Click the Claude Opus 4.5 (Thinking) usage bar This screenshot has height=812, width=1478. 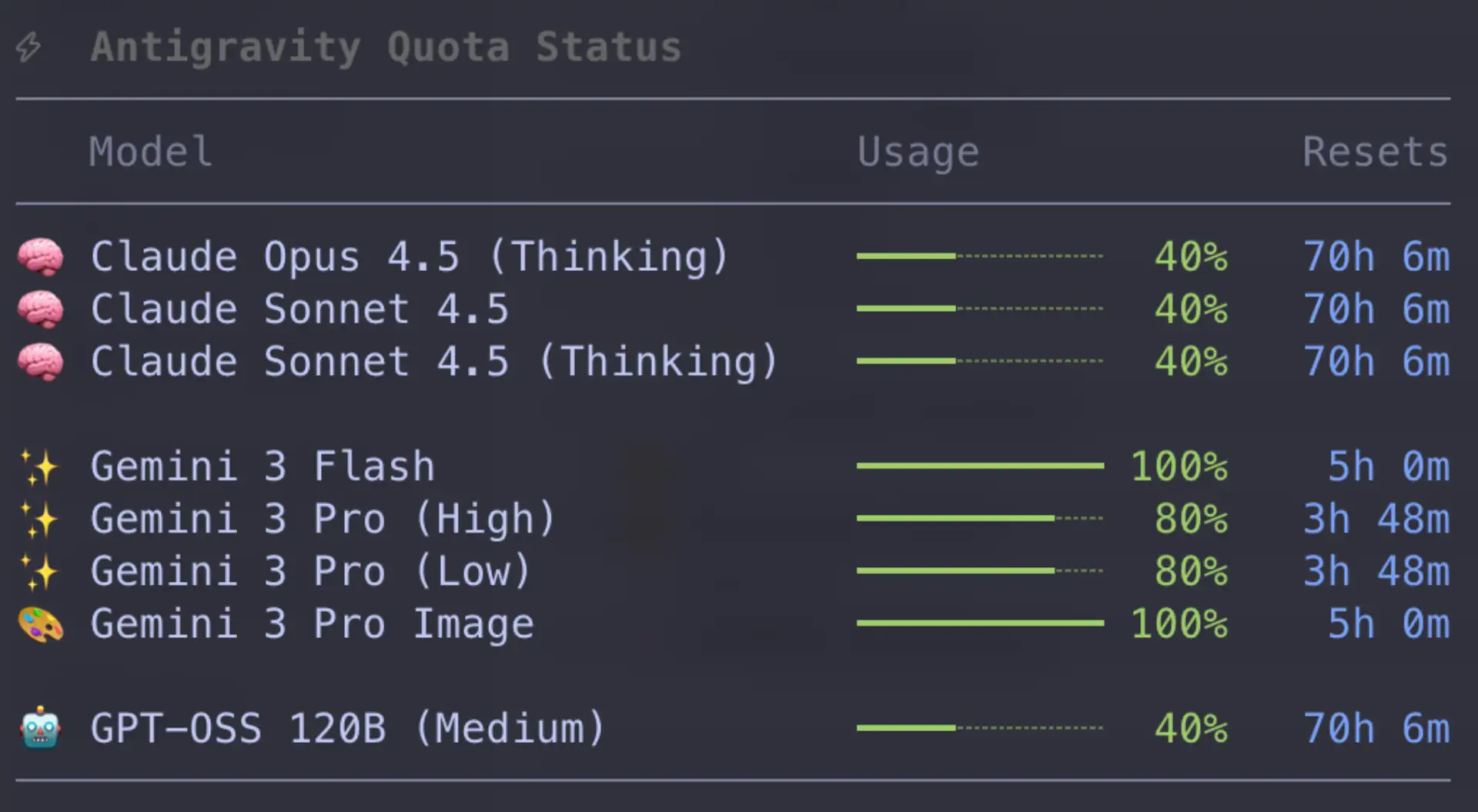(x=980, y=256)
